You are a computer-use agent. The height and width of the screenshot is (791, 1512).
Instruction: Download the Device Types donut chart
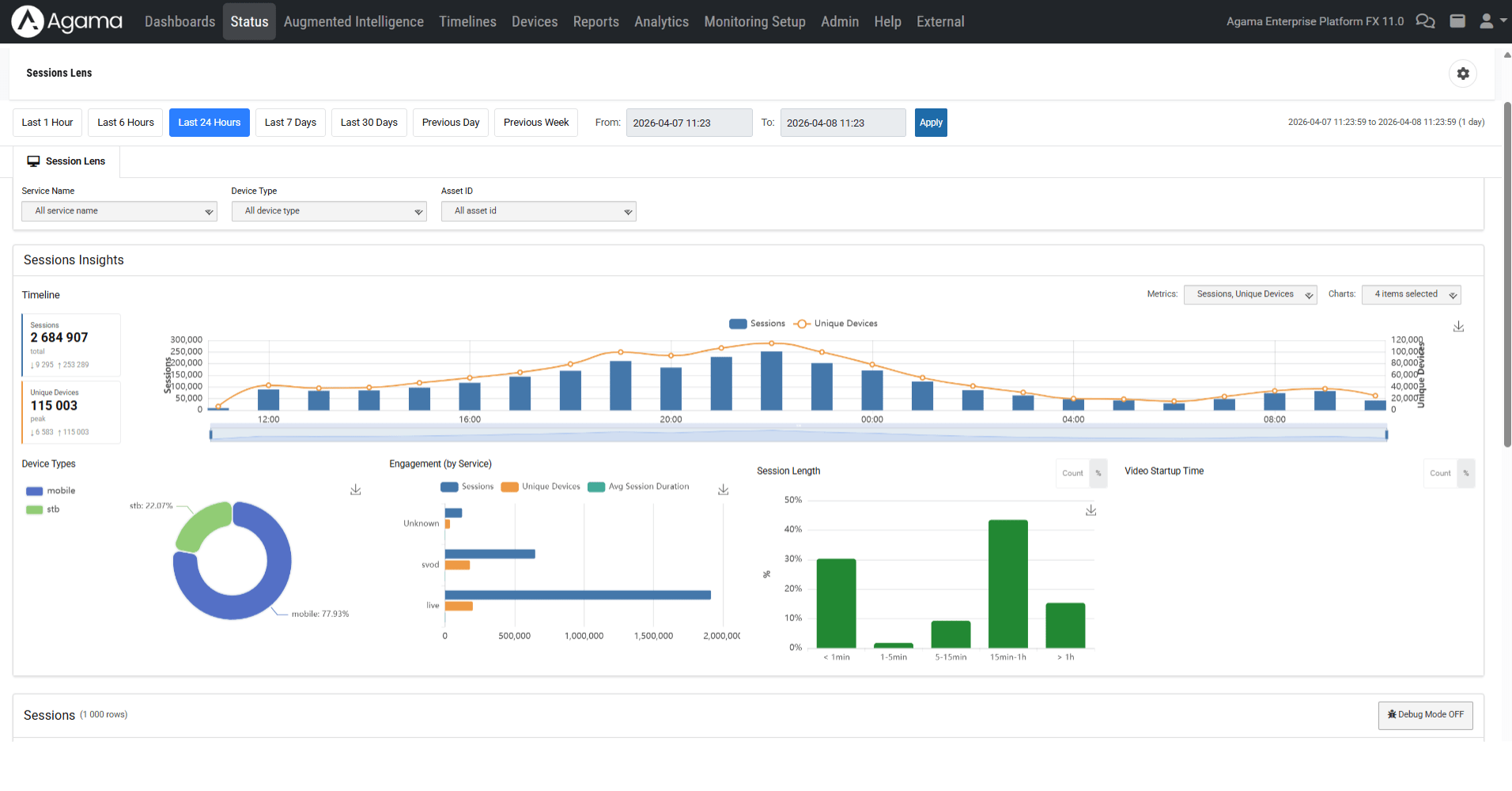point(356,490)
